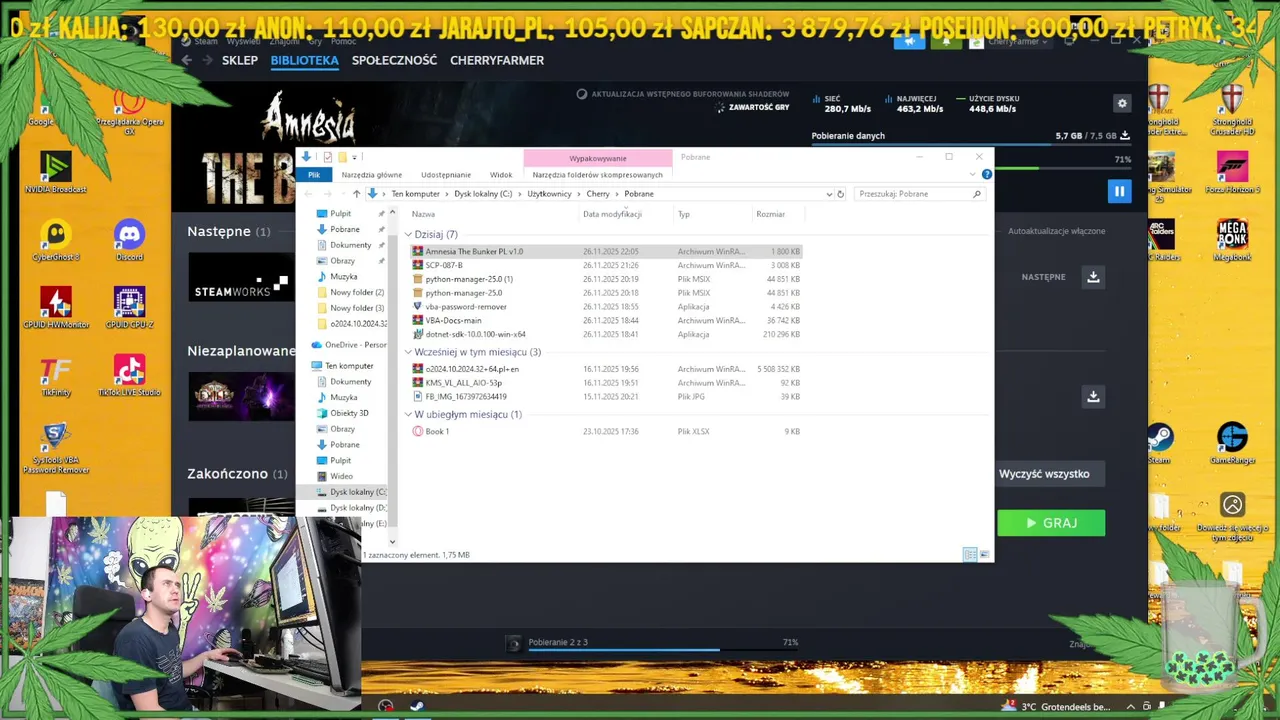
Task: Open the GameRanger desktop shortcut
Action: pyautogui.click(x=1232, y=444)
